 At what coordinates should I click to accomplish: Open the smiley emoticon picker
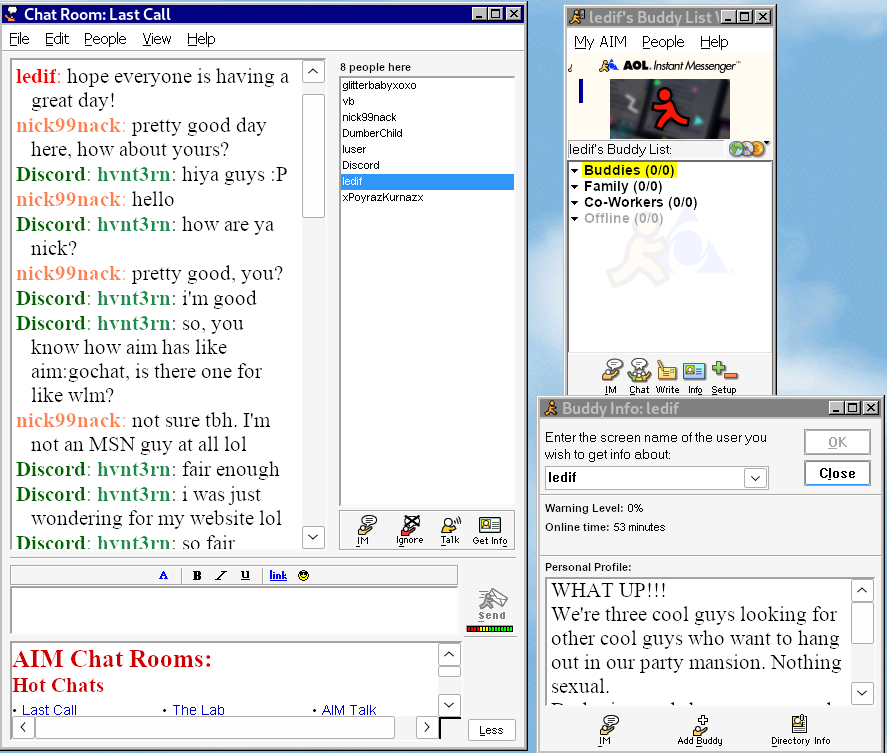coord(304,575)
